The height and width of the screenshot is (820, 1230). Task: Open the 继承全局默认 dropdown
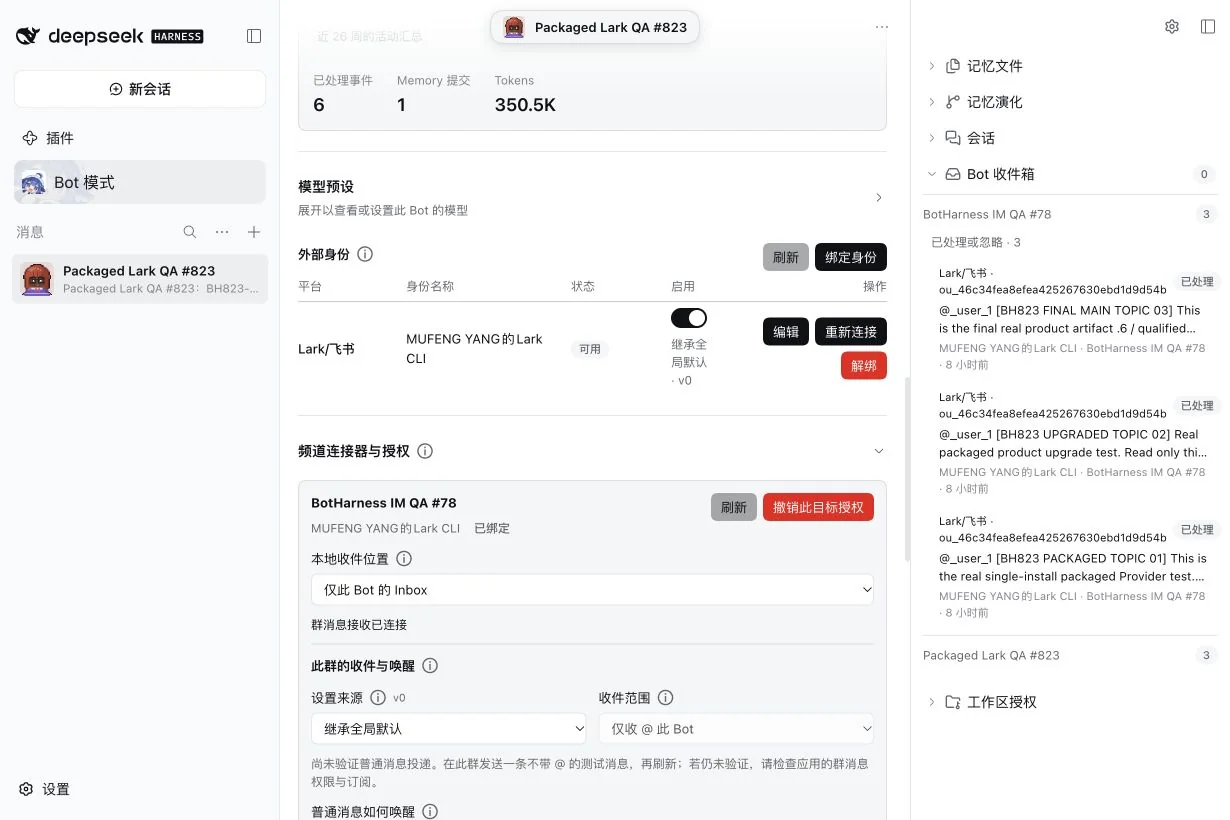coord(449,729)
